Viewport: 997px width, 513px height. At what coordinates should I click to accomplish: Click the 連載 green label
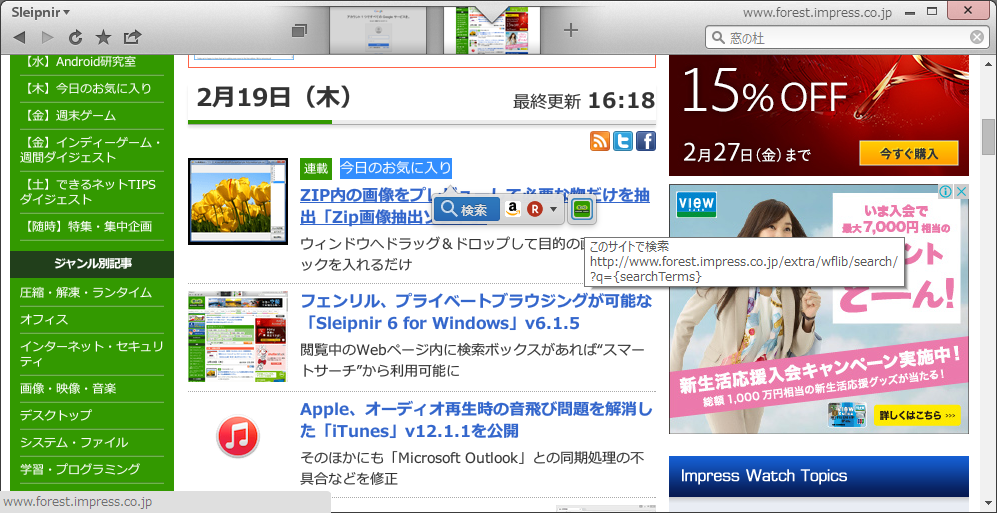(315, 168)
